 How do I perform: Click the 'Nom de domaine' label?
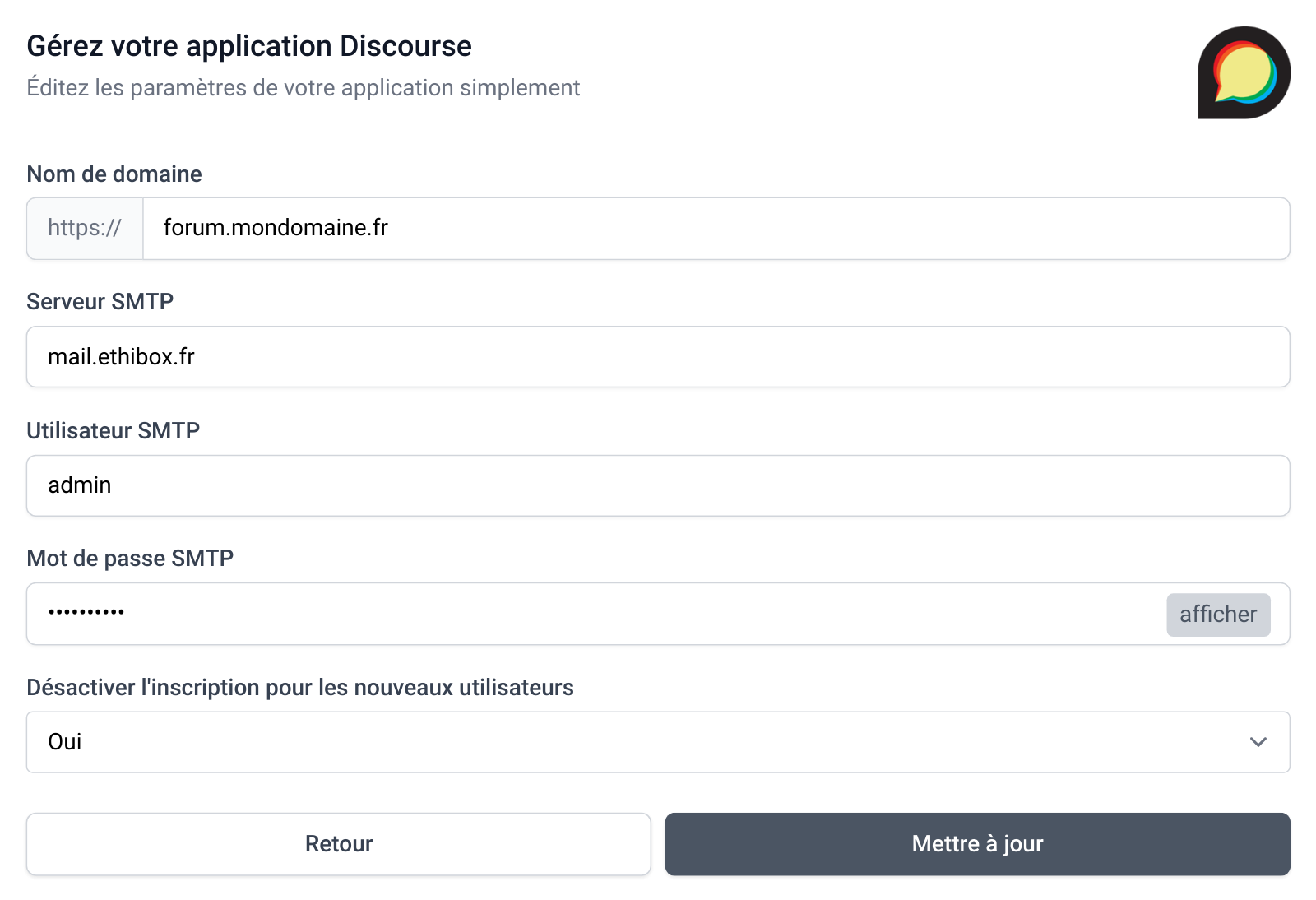click(x=114, y=174)
